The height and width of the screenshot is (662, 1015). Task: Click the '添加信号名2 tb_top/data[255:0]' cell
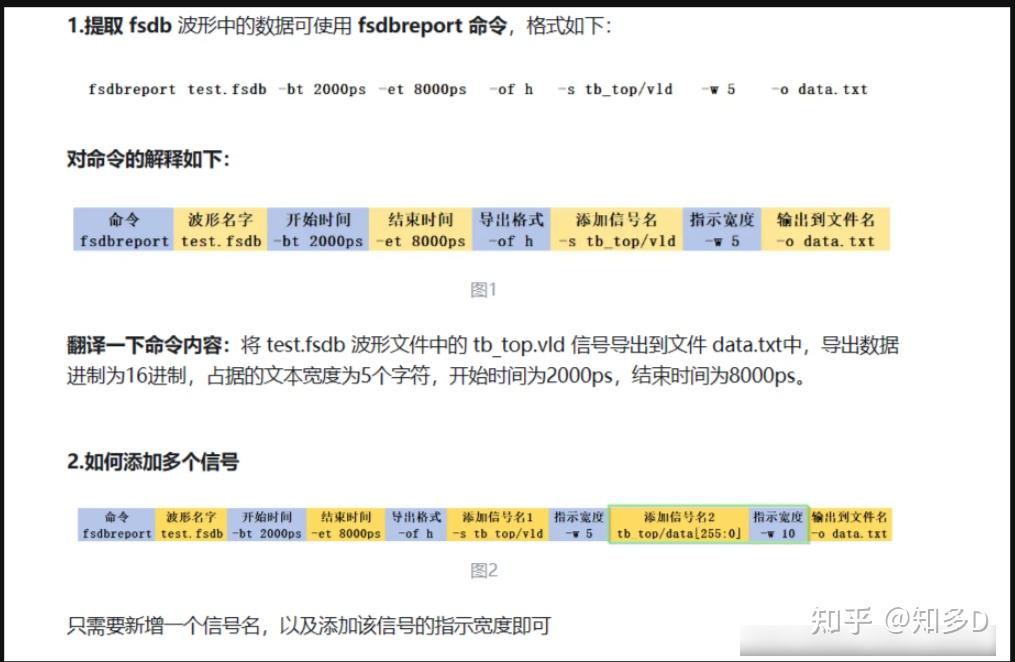pyautogui.click(x=679, y=525)
